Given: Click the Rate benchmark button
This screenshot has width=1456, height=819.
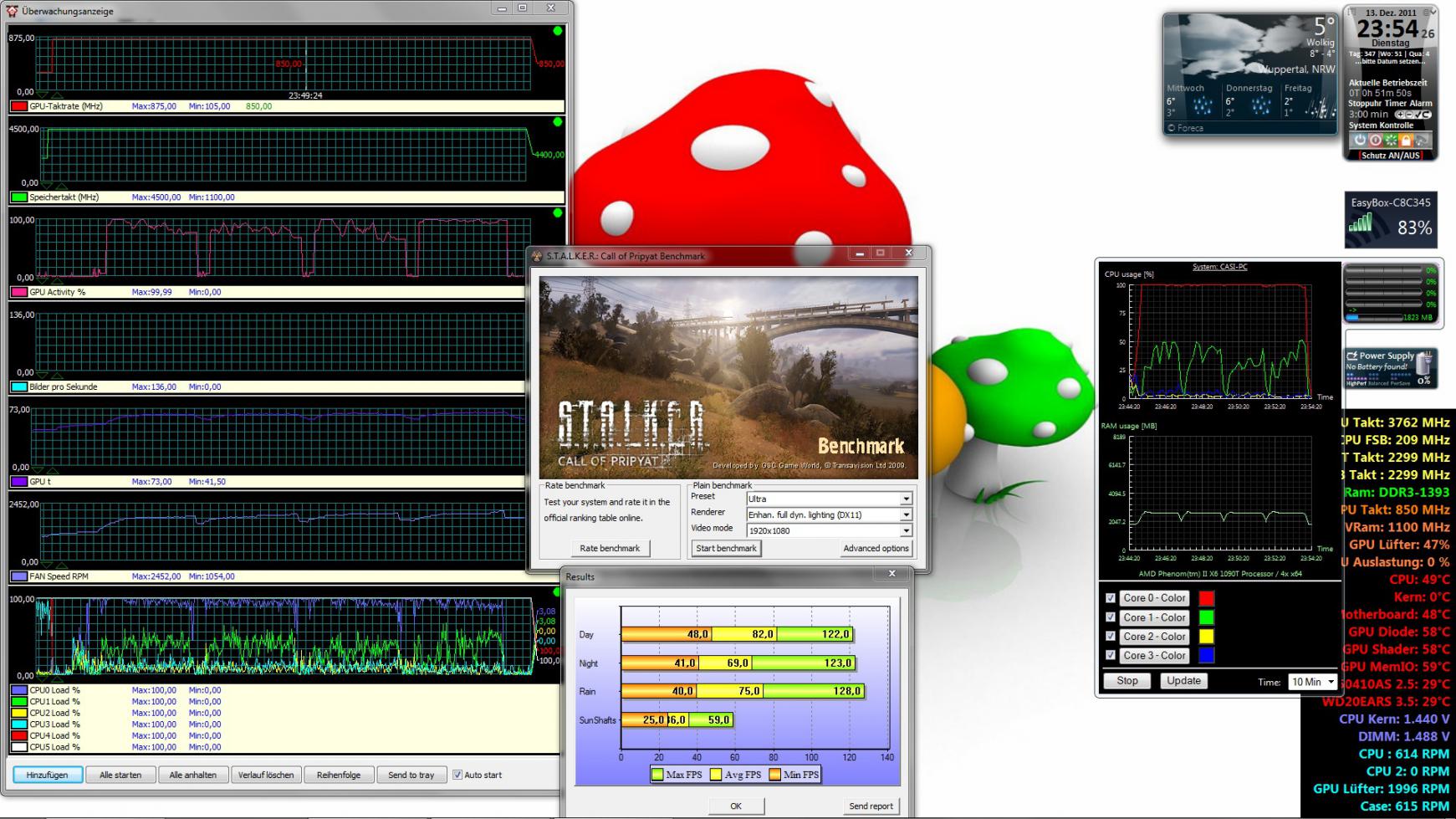Looking at the screenshot, I should pyautogui.click(x=610, y=548).
